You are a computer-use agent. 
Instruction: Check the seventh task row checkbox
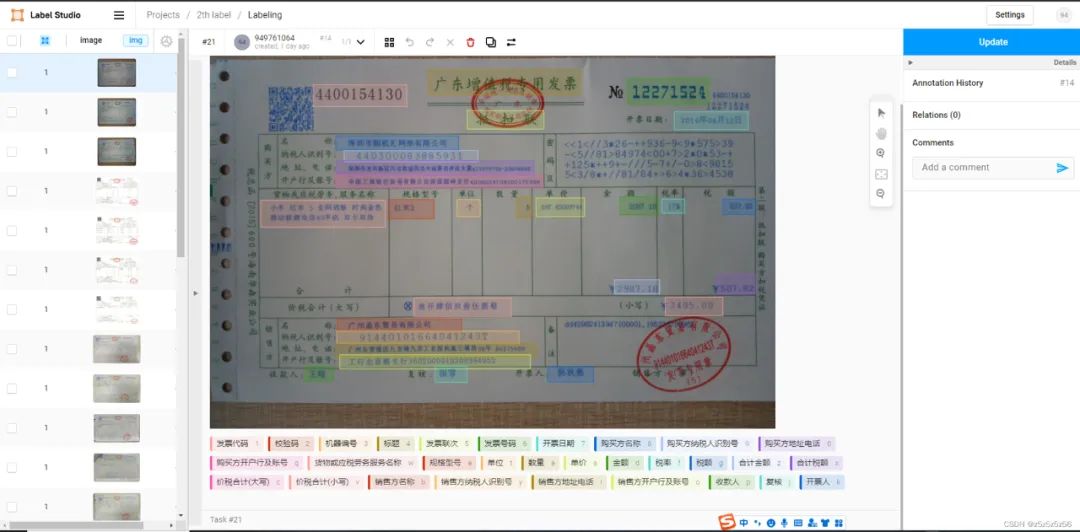(12, 309)
